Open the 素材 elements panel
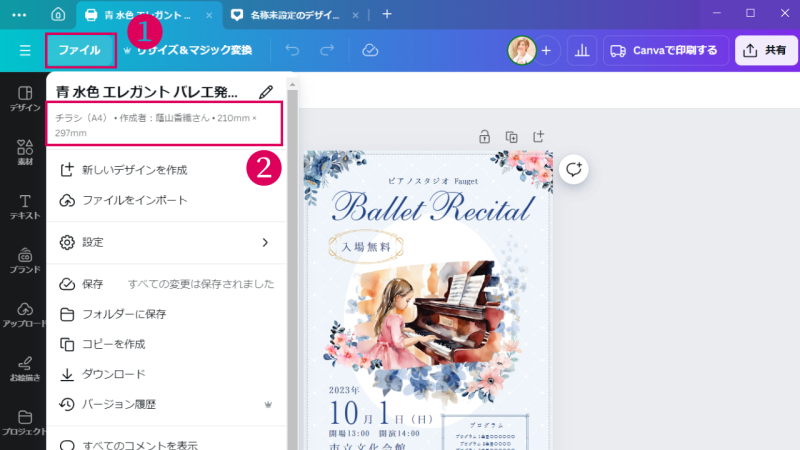Screen dimensions: 800x450 click(24, 153)
